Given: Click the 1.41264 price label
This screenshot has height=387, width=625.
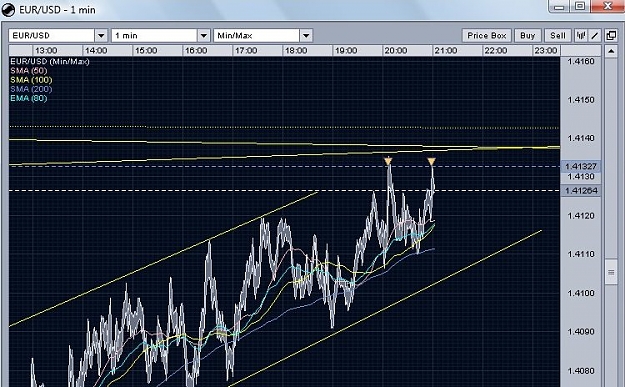Looking at the screenshot, I should click(x=581, y=191).
